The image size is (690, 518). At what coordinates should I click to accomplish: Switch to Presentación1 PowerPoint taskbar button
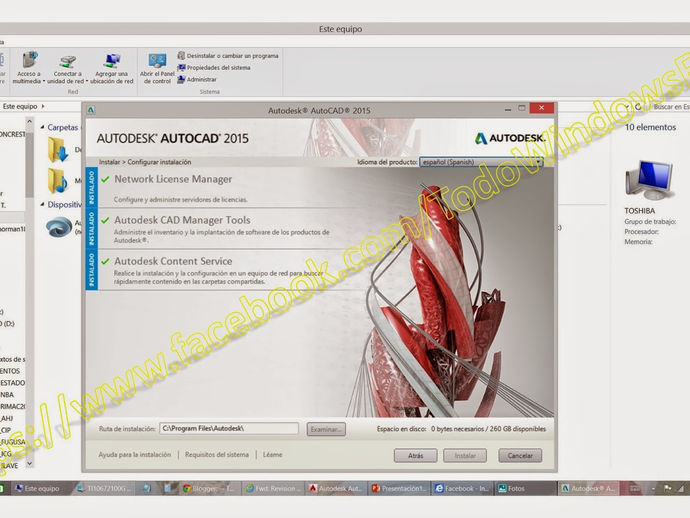click(x=400, y=488)
